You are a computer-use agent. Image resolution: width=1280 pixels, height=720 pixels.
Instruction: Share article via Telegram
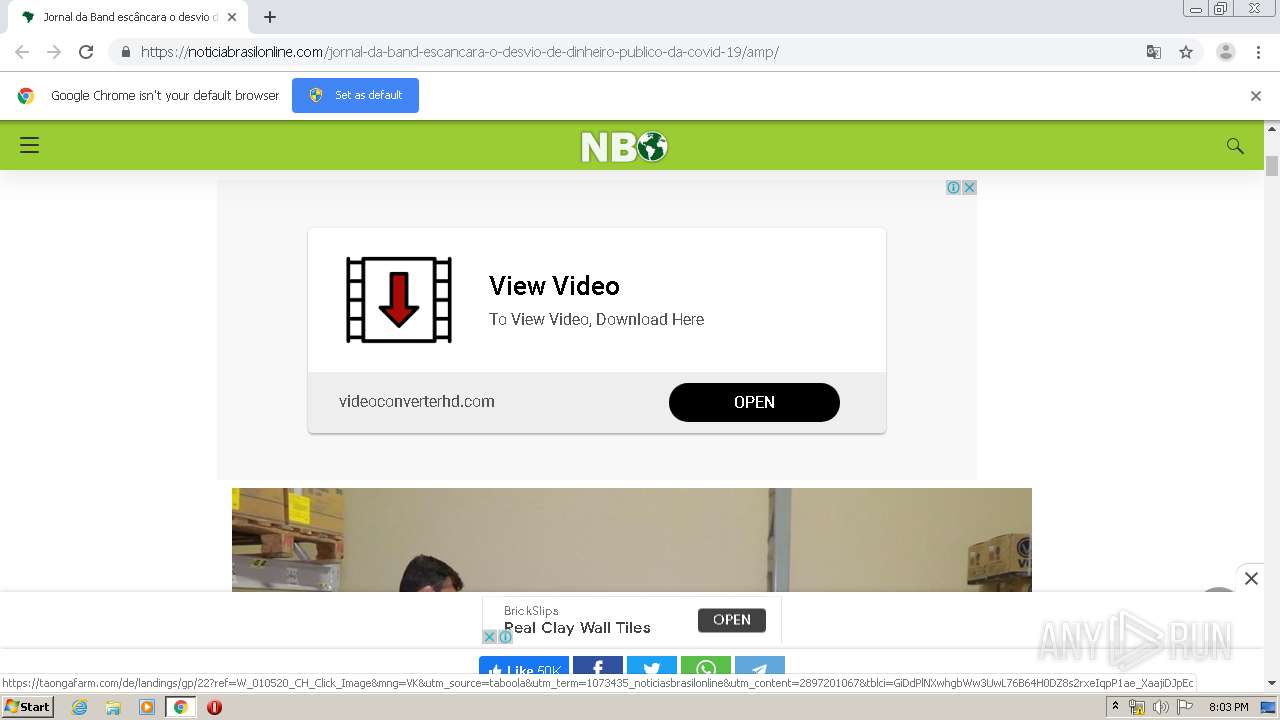(760, 668)
